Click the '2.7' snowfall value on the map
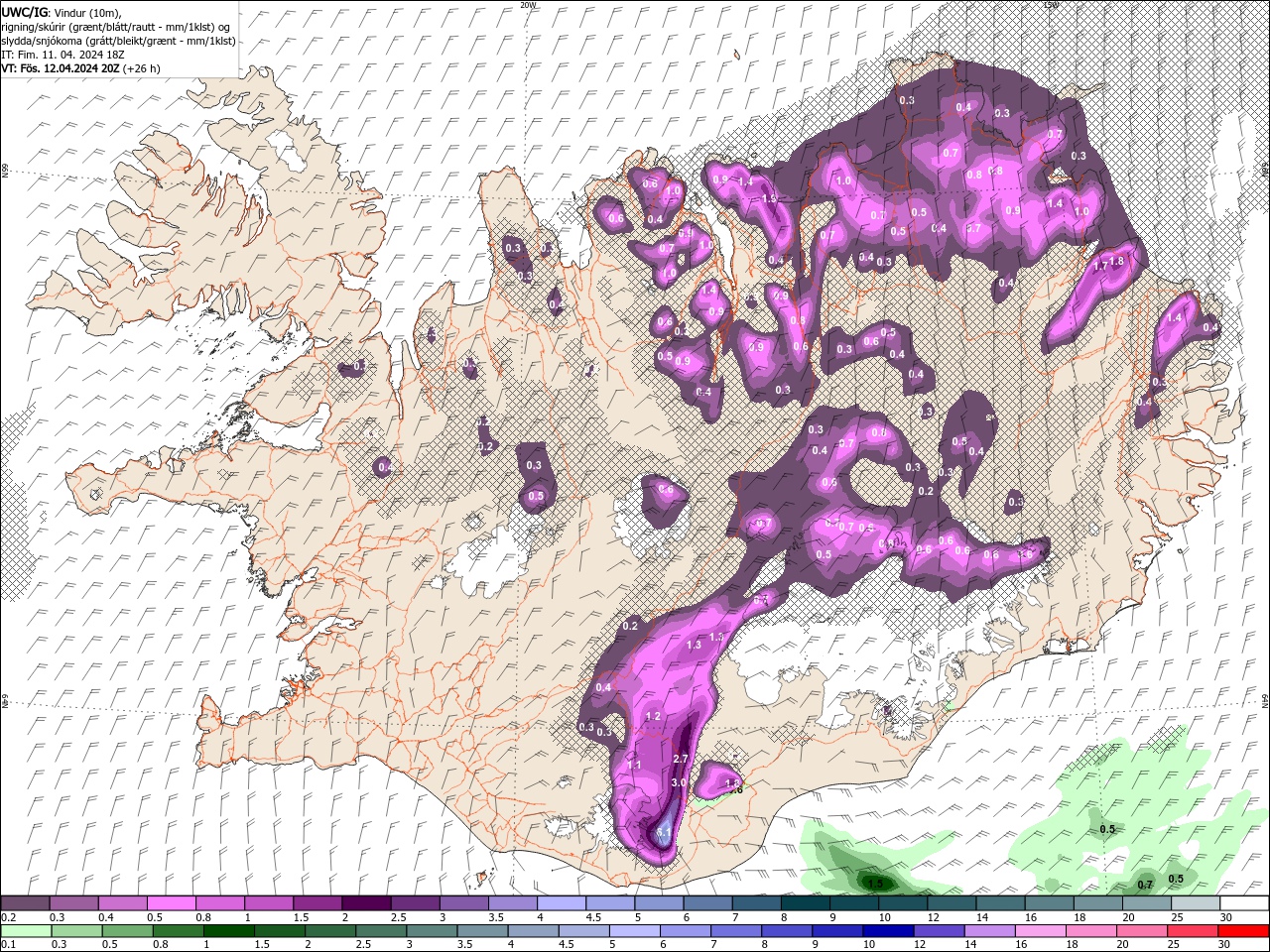Image resolution: width=1270 pixels, height=952 pixels. (681, 759)
